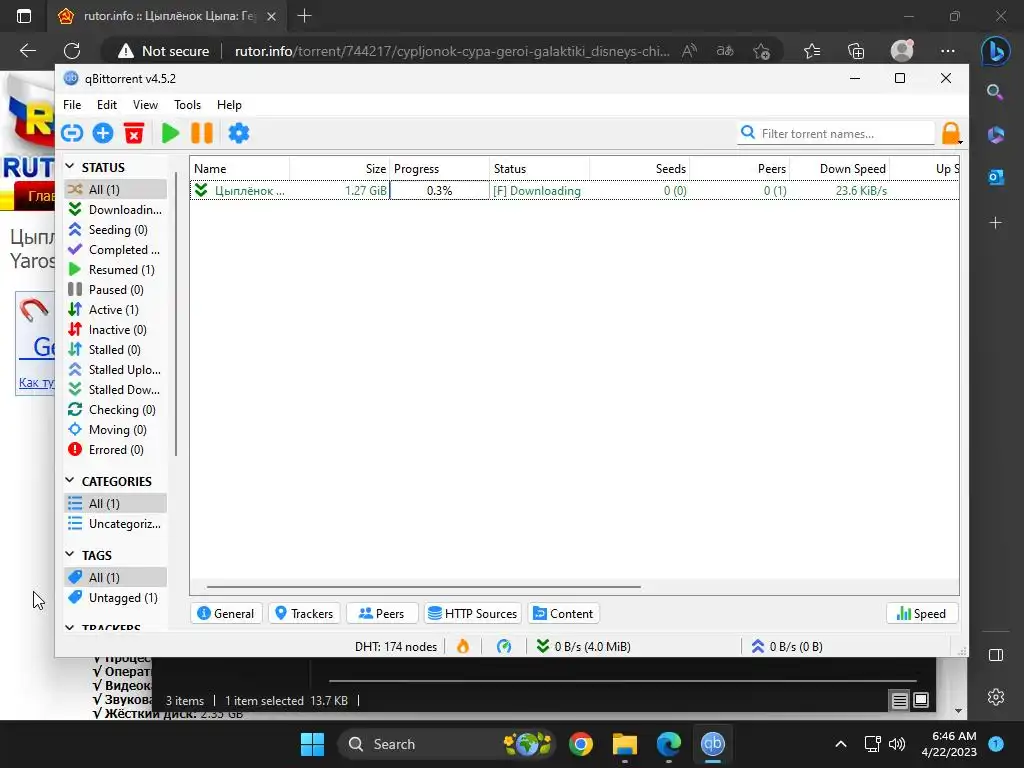The height and width of the screenshot is (768, 1024).
Task: Open the Tools menu
Action: [x=187, y=104]
